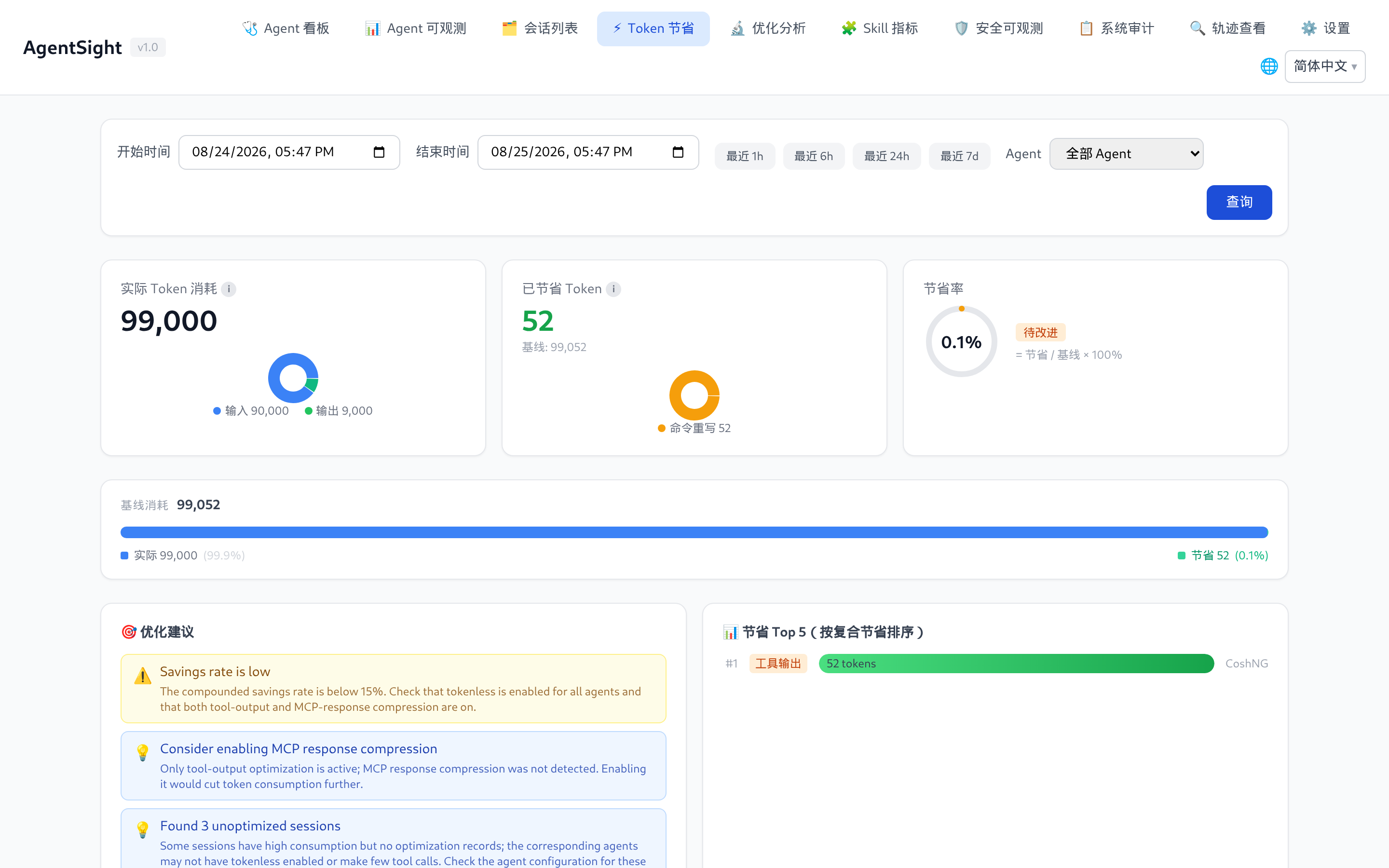Open 轨迹查看 tab
This screenshot has width=1389, height=868.
1228,28
